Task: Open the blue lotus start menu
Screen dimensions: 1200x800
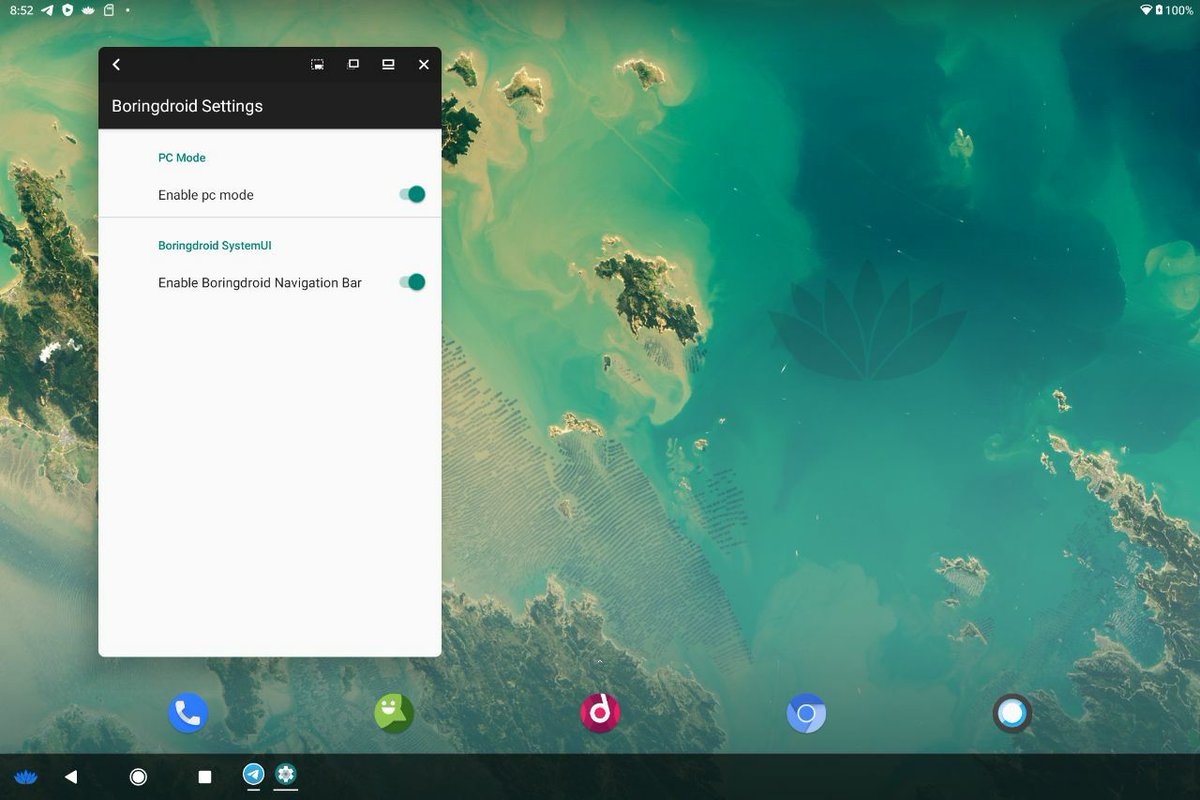Action: tap(25, 776)
